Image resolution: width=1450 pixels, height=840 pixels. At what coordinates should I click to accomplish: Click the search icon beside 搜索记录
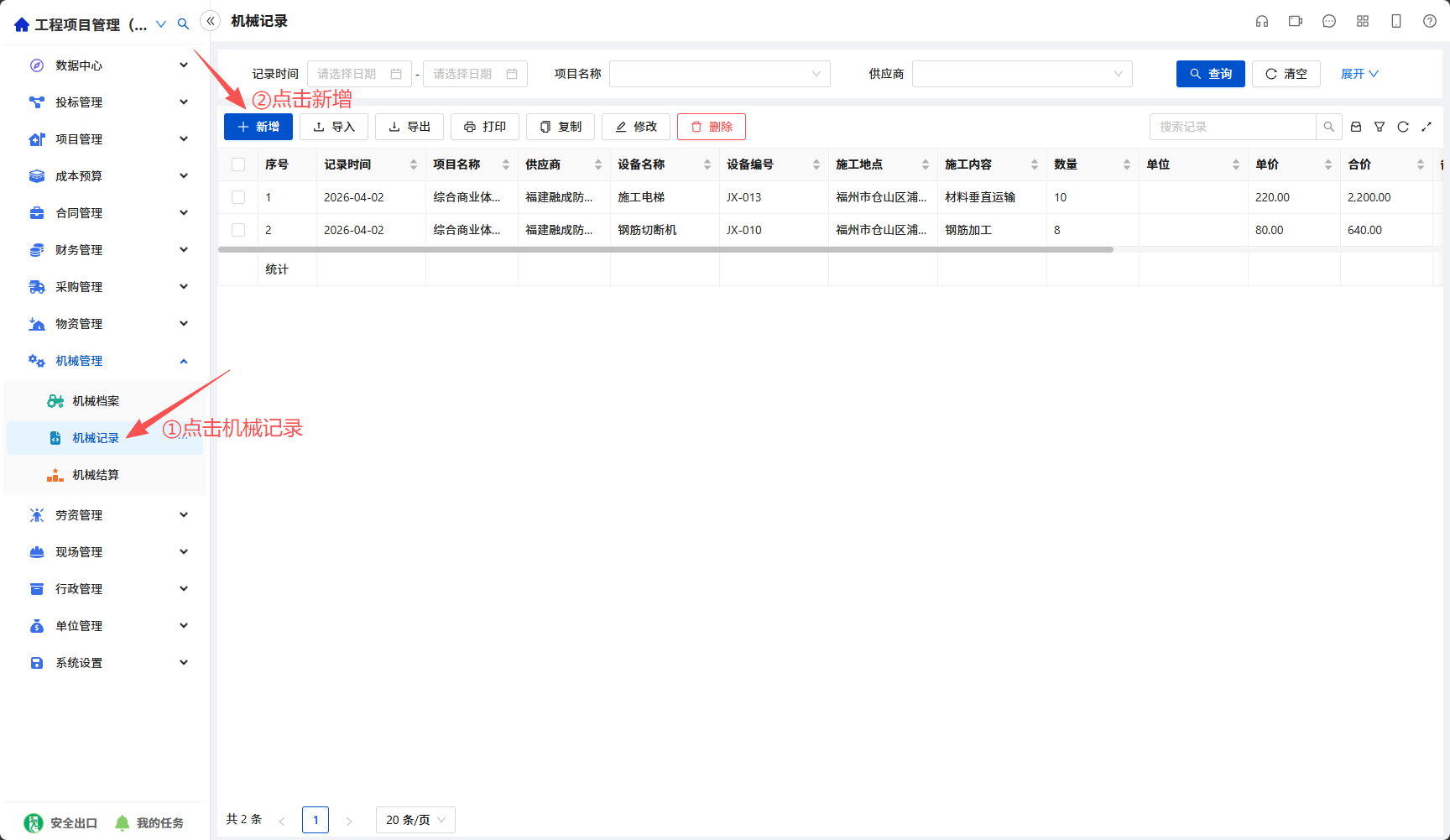[x=1329, y=127]
